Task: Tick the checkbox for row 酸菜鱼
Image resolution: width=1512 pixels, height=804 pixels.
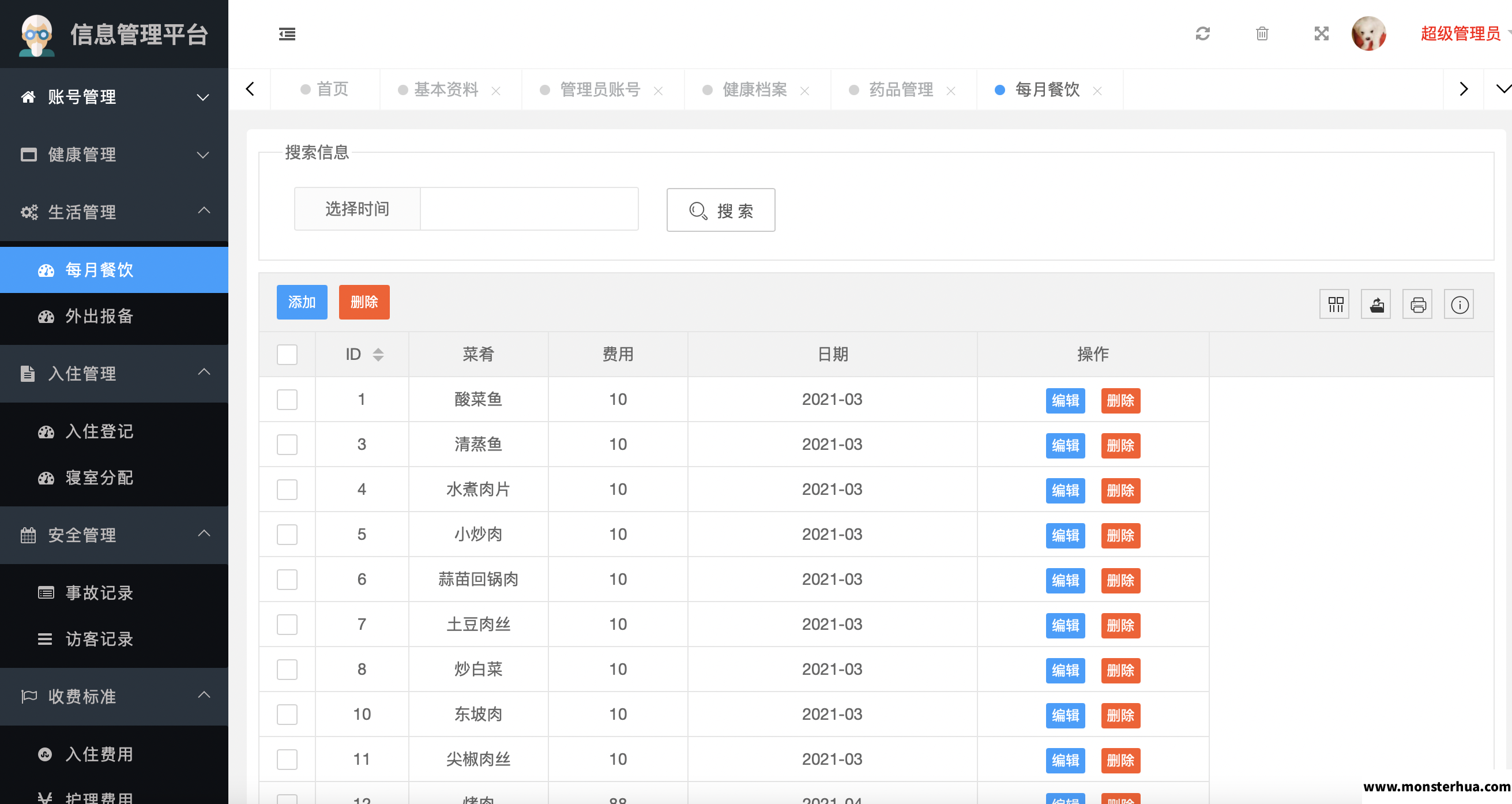Action: tap(287, 400)
